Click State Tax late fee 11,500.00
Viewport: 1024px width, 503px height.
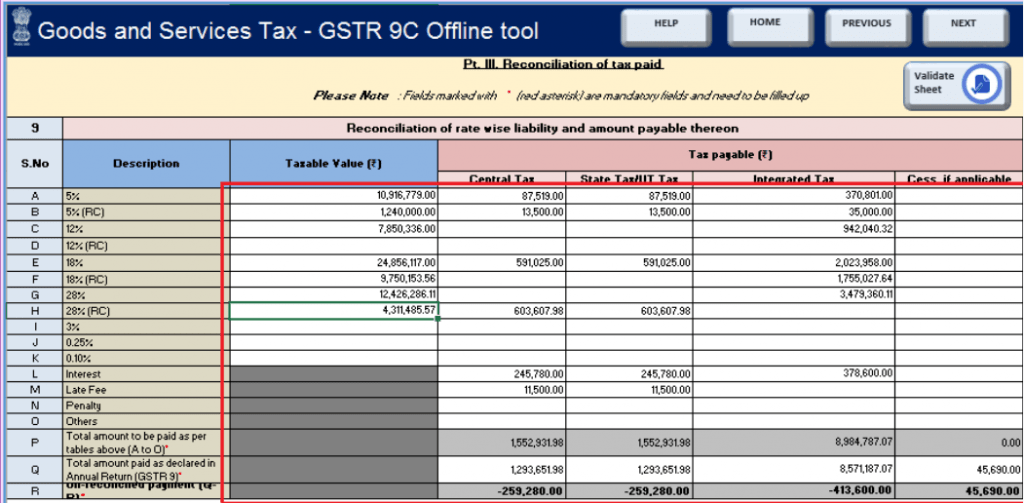629,389
